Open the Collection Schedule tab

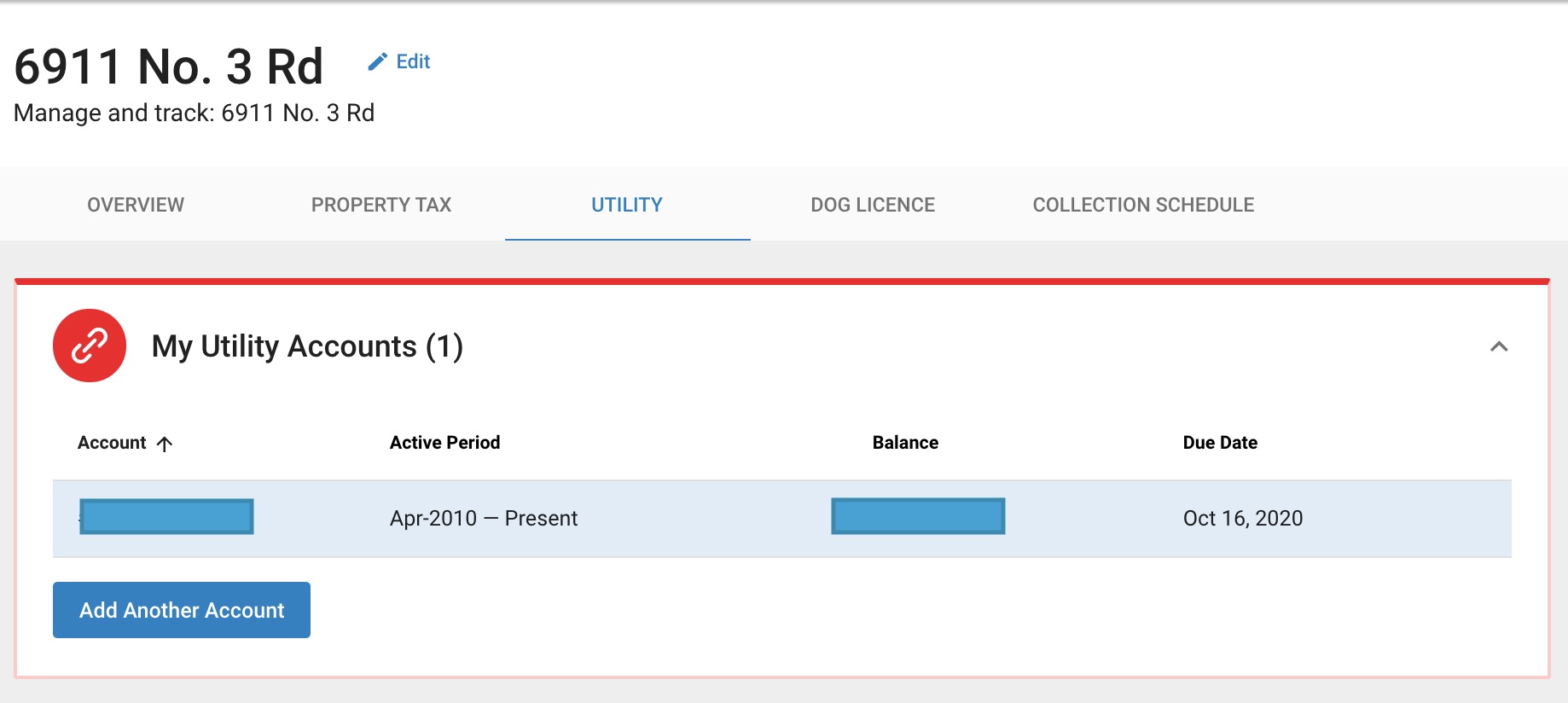(x=1143, y=205)
